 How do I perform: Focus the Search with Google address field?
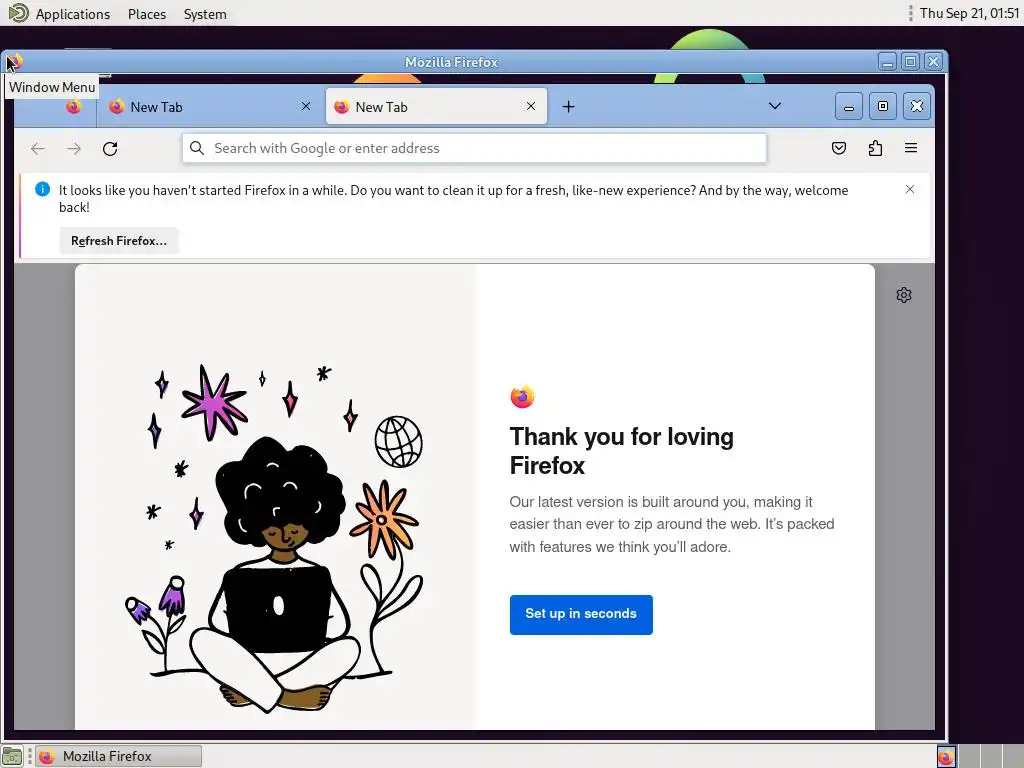474,148
